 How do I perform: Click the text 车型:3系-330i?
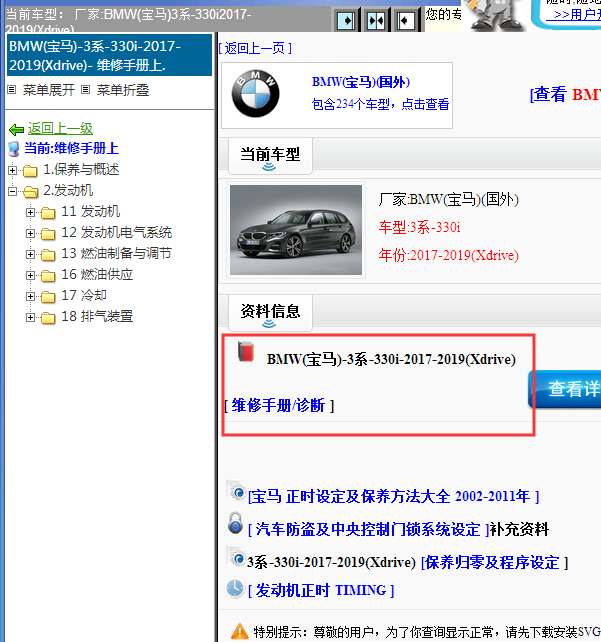[419, 227]
